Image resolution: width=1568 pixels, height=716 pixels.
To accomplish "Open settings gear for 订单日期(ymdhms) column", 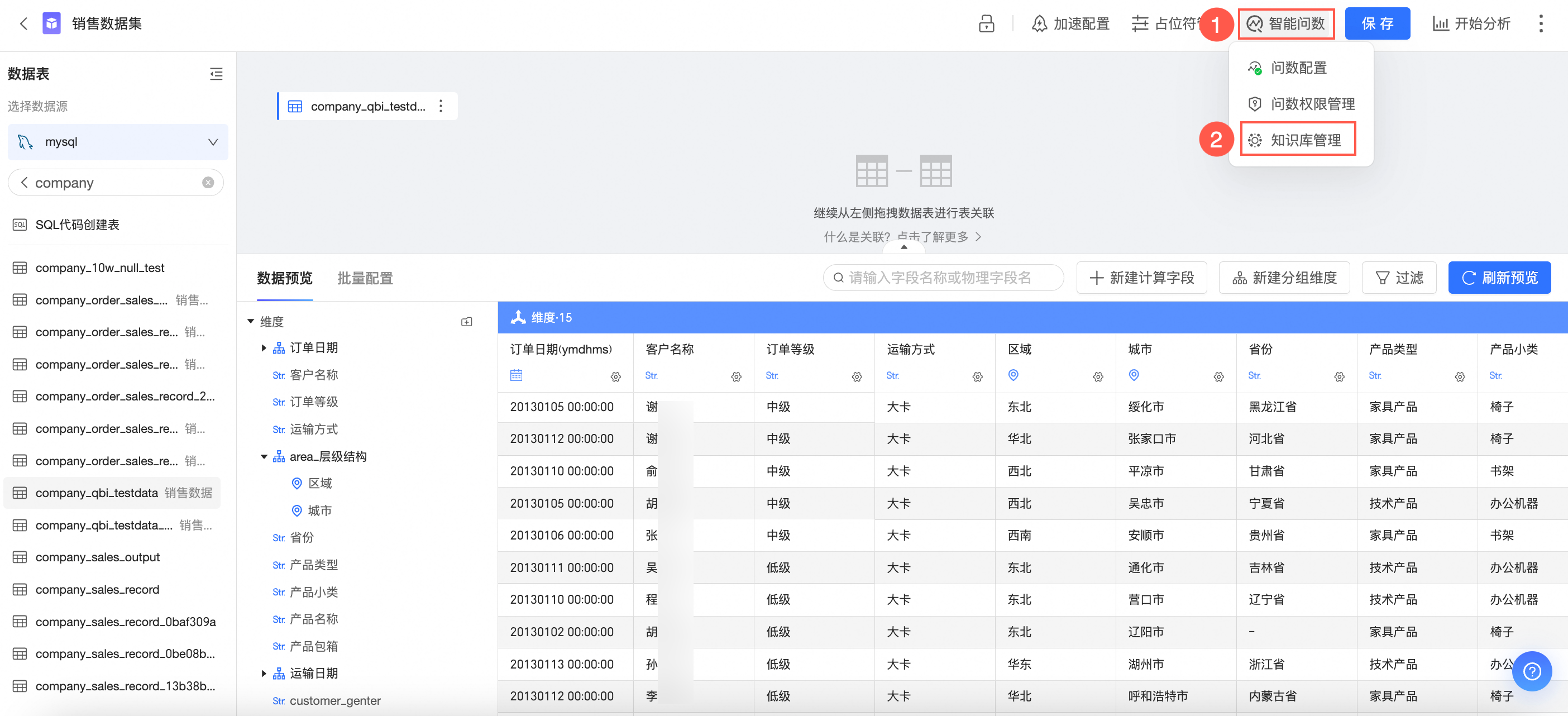I will tap(615, 377).
